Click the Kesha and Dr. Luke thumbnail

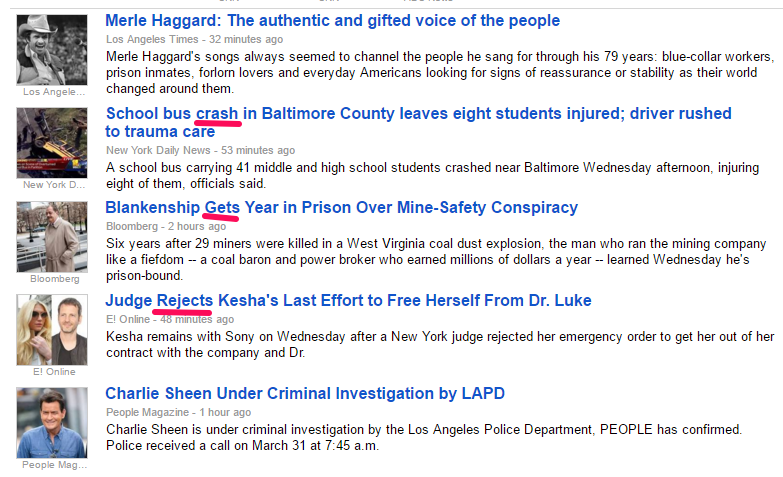[x=52, y=329]
